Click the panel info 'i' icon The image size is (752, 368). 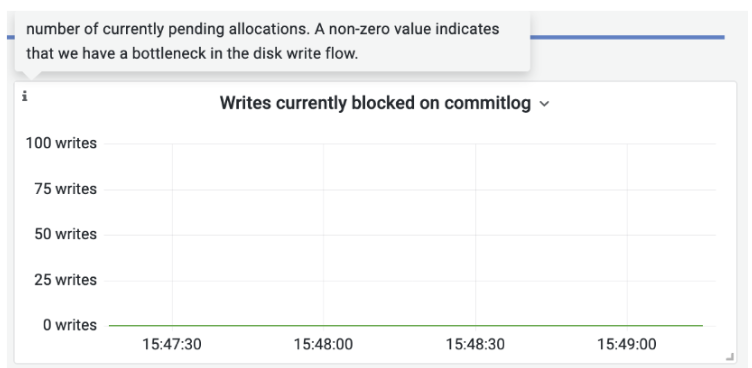tap(24, 96)
